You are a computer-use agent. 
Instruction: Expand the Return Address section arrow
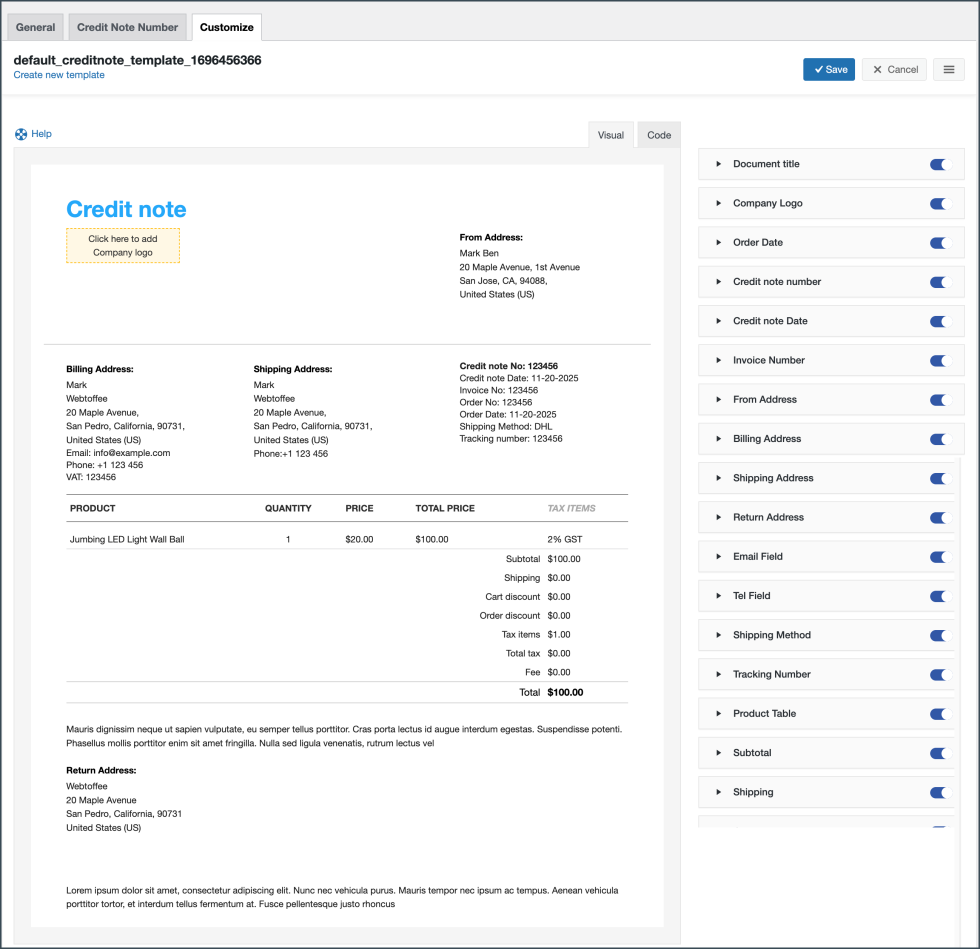click(719, 518)
